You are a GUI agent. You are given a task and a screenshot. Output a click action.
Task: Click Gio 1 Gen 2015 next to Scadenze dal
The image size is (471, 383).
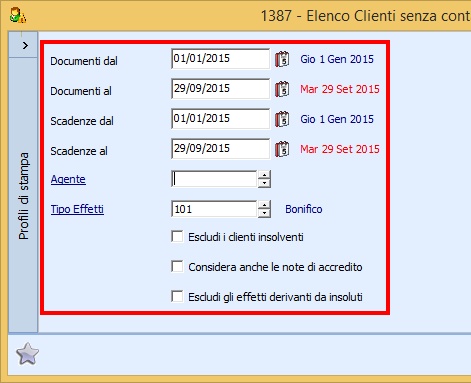tap(337, 119)
